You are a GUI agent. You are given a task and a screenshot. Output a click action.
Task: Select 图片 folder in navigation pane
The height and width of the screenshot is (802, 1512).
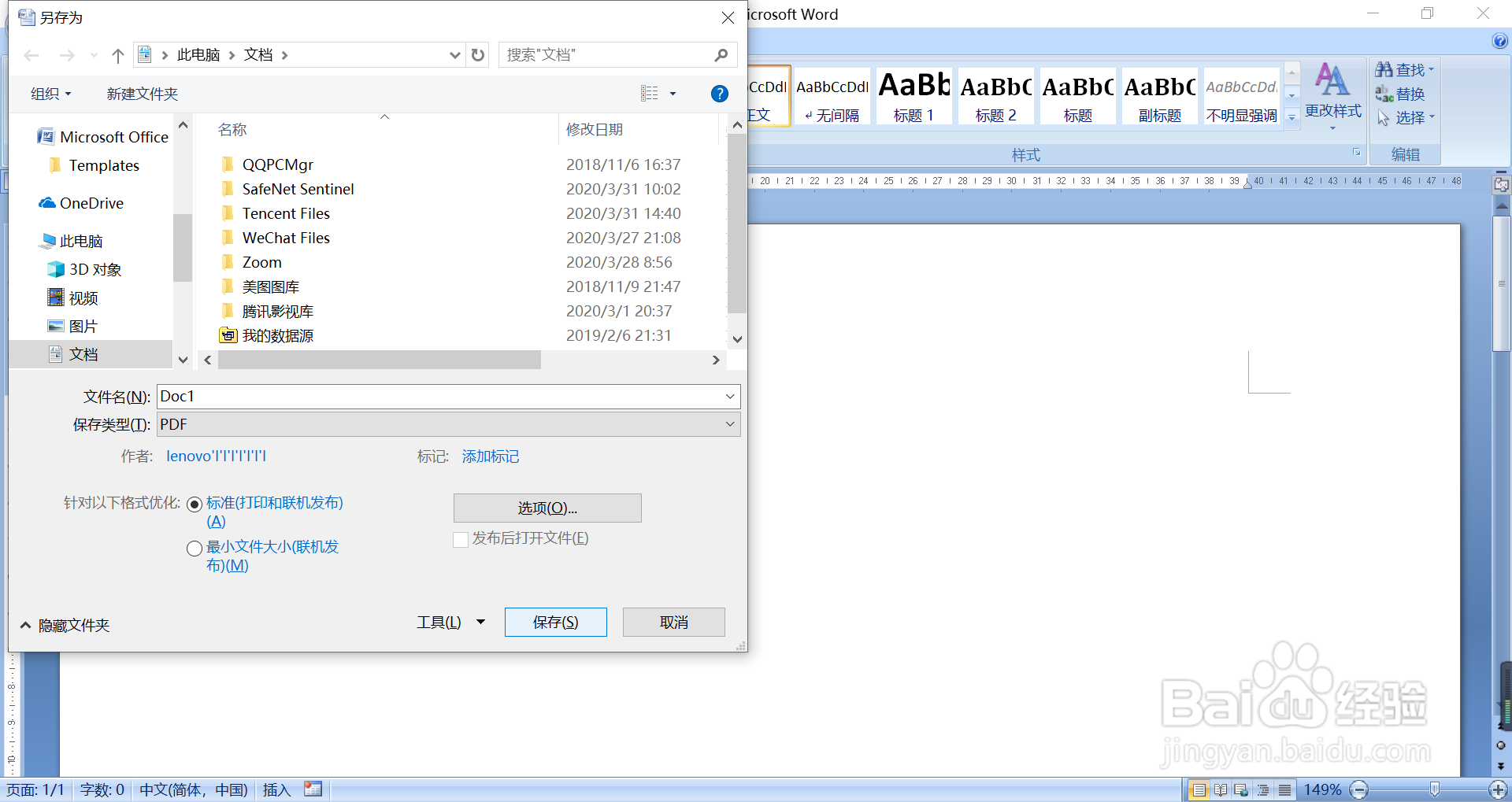pos(73,326)
